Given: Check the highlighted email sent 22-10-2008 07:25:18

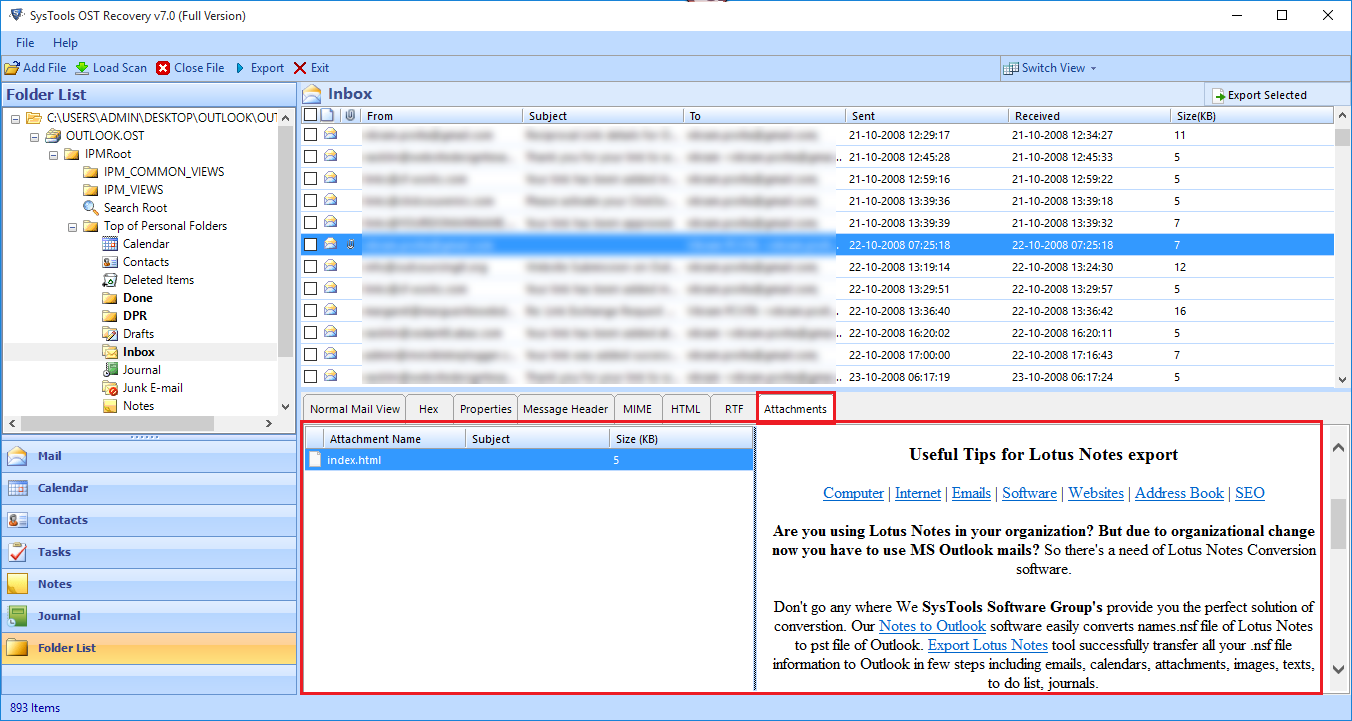Looking at the screenshot, I should [311, 245].
